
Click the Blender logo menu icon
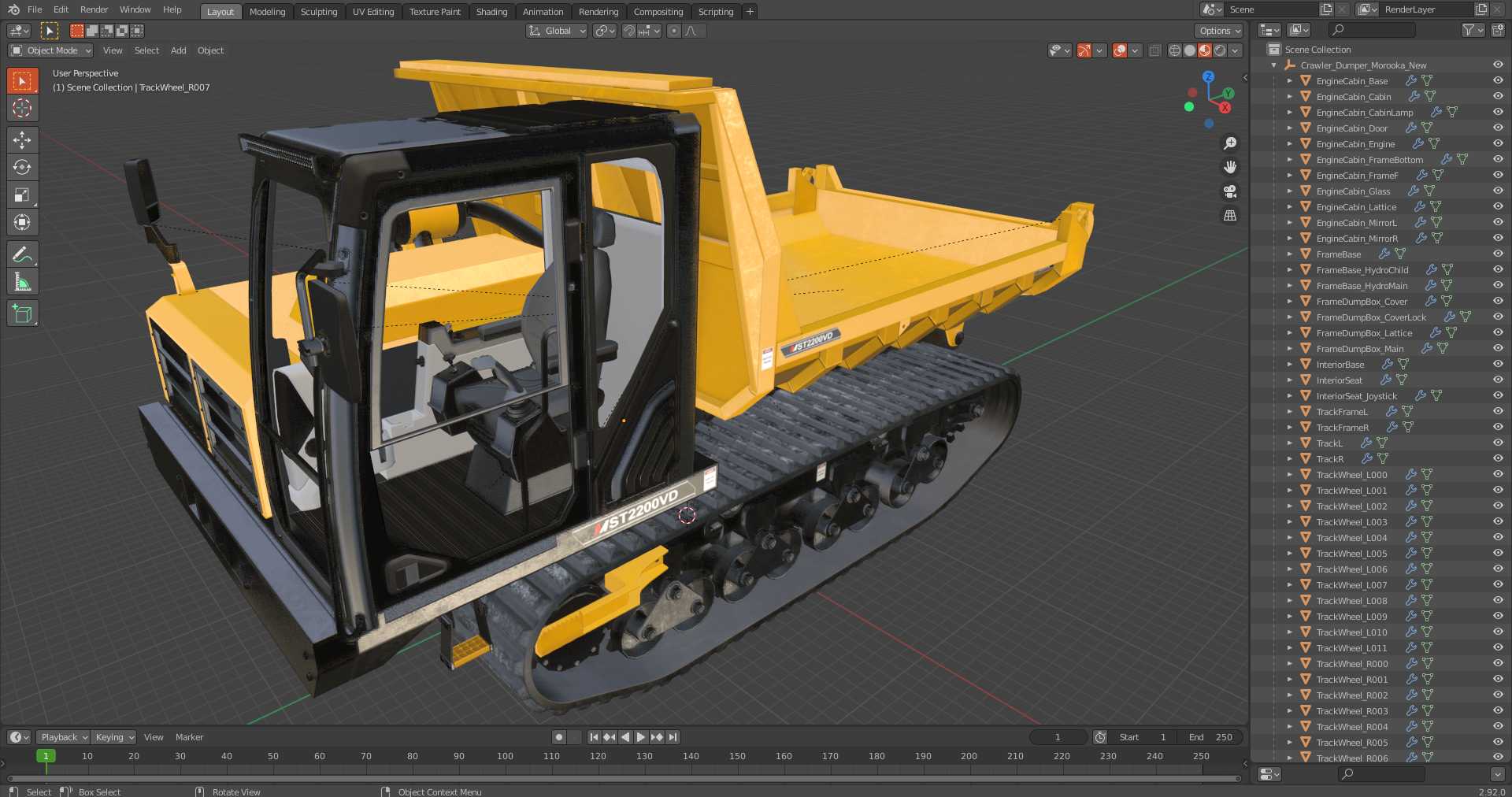[x=13, y=9]
